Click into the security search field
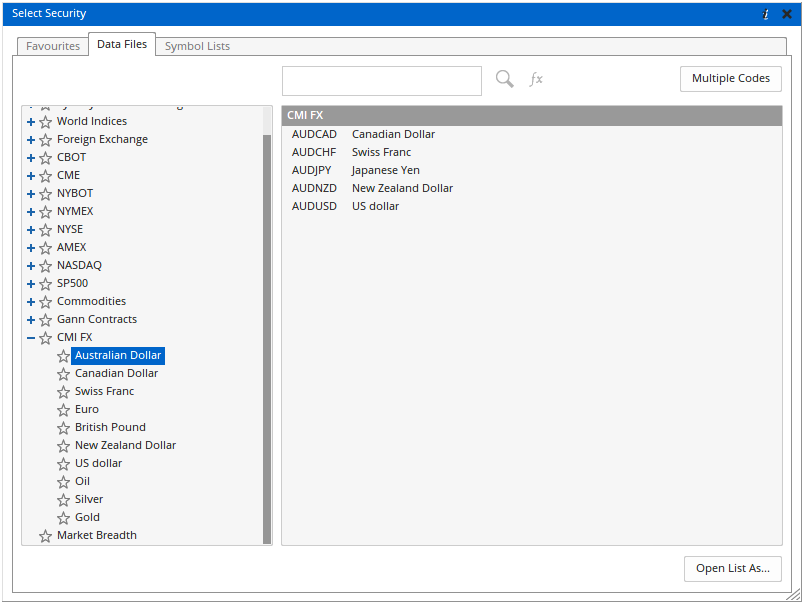The image size is (805, 605). [x=382, y=81]
